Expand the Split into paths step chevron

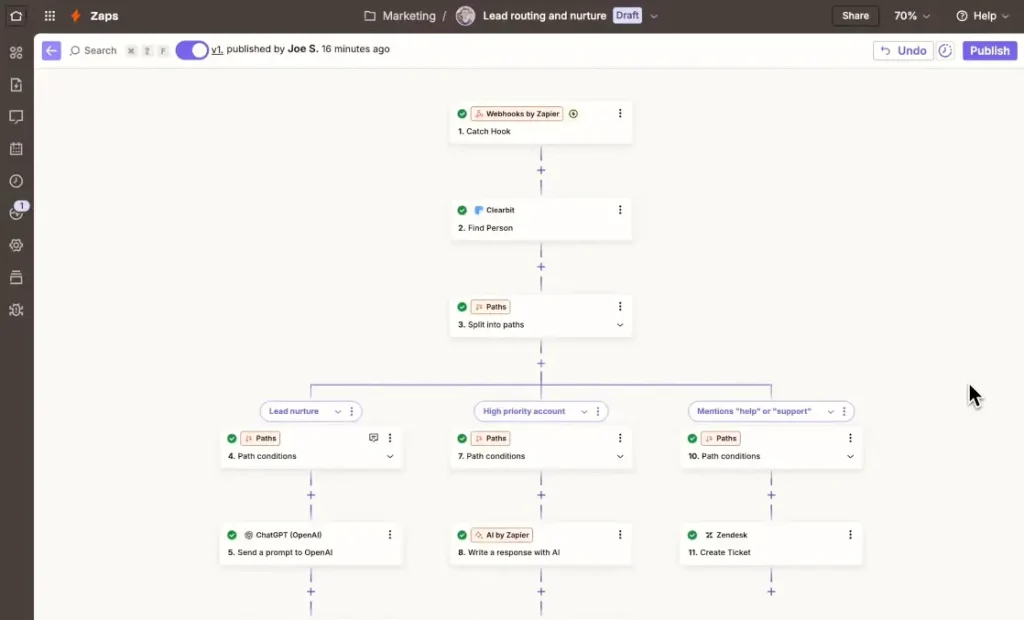coord(620,325)
